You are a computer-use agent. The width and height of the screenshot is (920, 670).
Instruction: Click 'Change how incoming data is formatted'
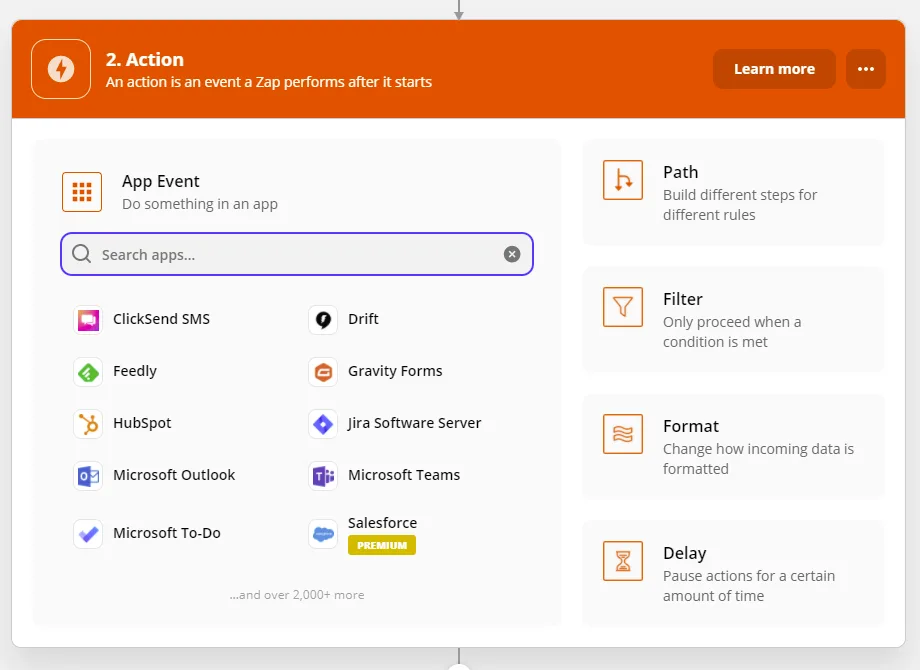[x=758, y=459]
